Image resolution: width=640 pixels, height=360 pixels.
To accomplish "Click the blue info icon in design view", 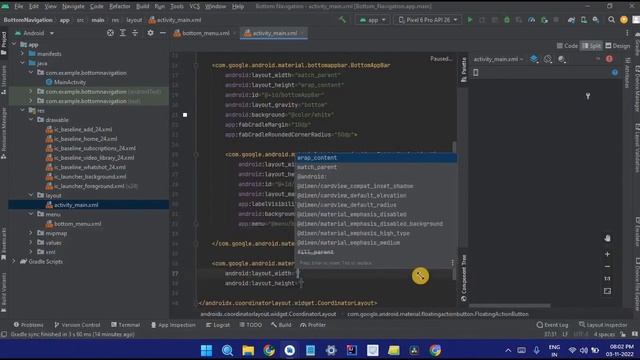I will tap(615, 73).
